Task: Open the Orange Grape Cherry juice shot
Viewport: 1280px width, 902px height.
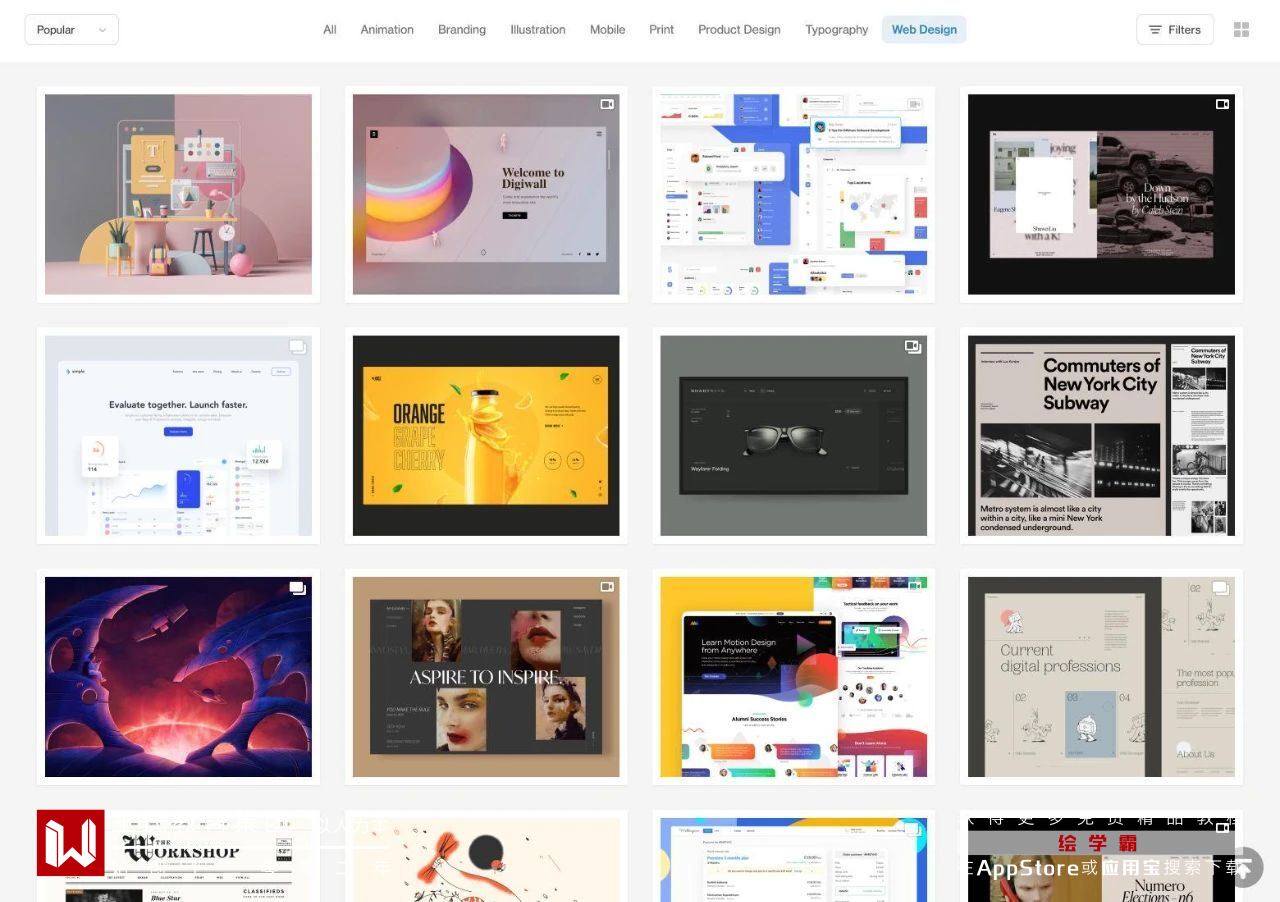Action: point(486,436)
